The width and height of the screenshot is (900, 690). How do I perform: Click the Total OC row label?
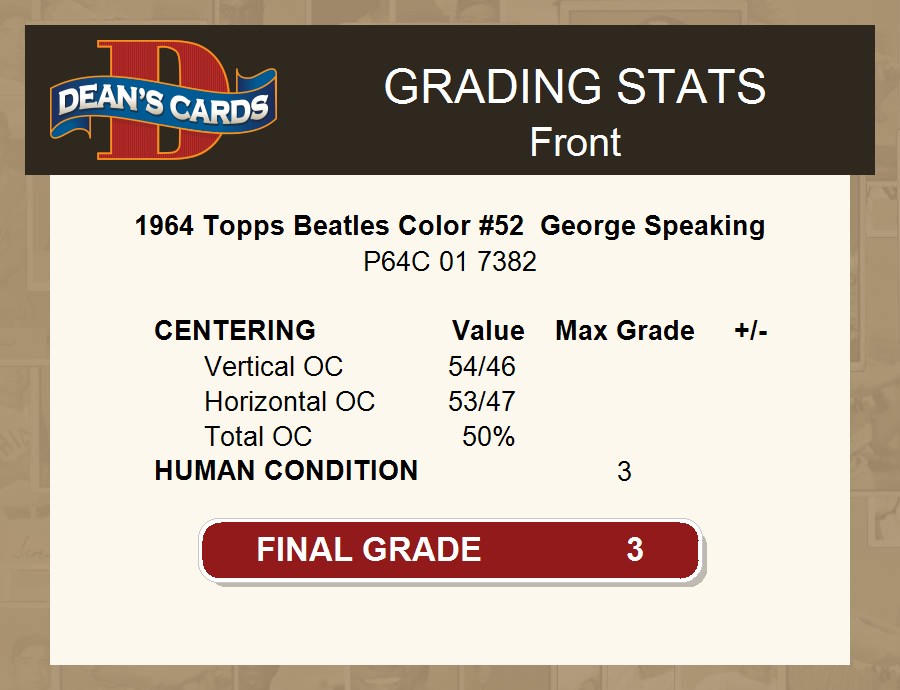pyautogui.click(x=258, y=437)
